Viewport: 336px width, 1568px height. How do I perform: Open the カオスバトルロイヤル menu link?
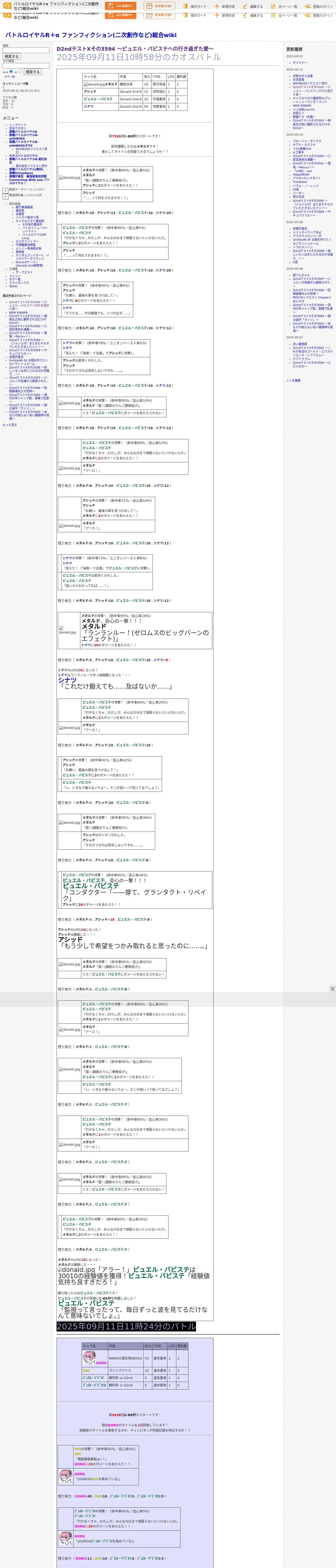point(23,156)
